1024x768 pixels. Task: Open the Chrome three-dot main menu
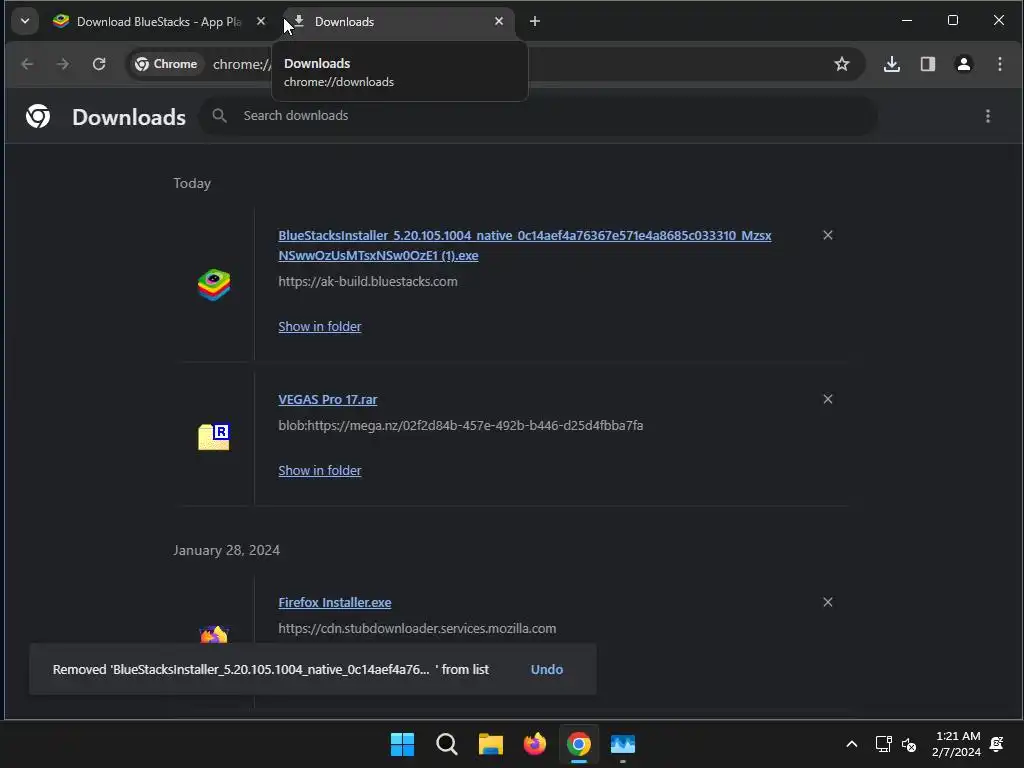(1000, 64)
